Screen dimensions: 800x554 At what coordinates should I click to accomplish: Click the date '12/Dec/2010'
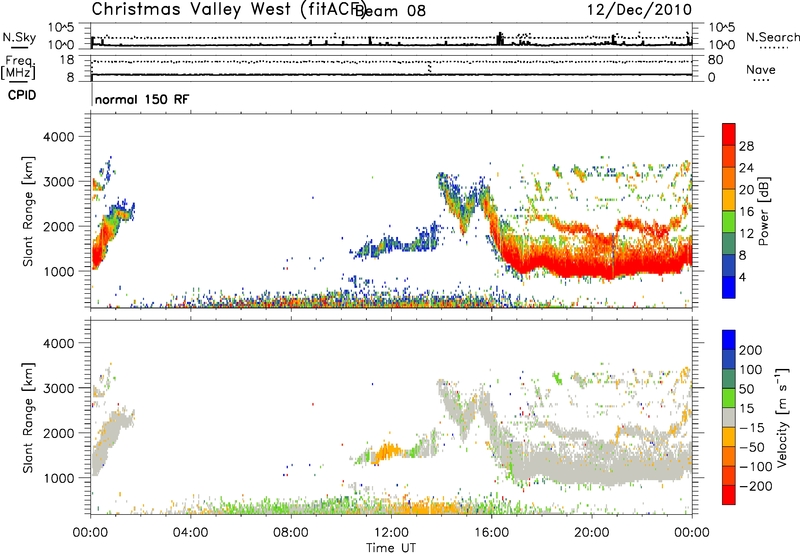(x=639, y=10)
